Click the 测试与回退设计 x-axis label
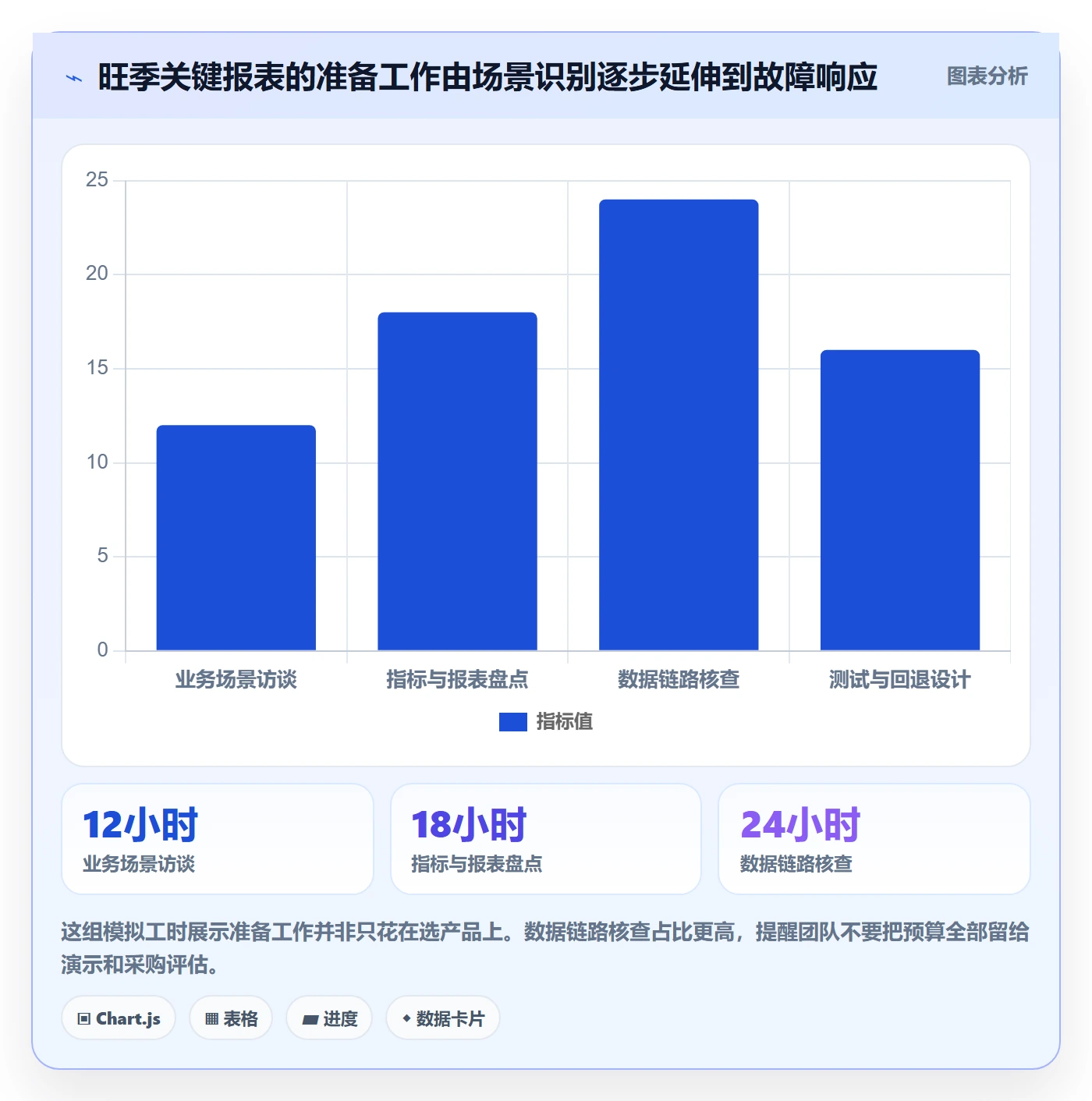This screenshot has width=1092, height=1101. (x=900, y=680)
